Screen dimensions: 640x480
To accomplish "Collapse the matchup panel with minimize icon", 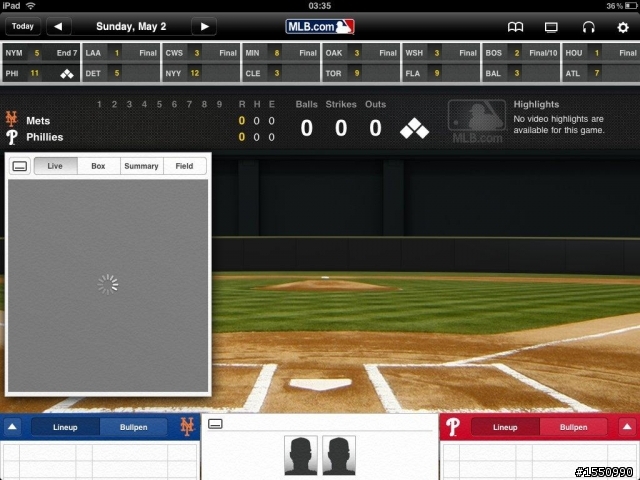I will click(215, 424).
